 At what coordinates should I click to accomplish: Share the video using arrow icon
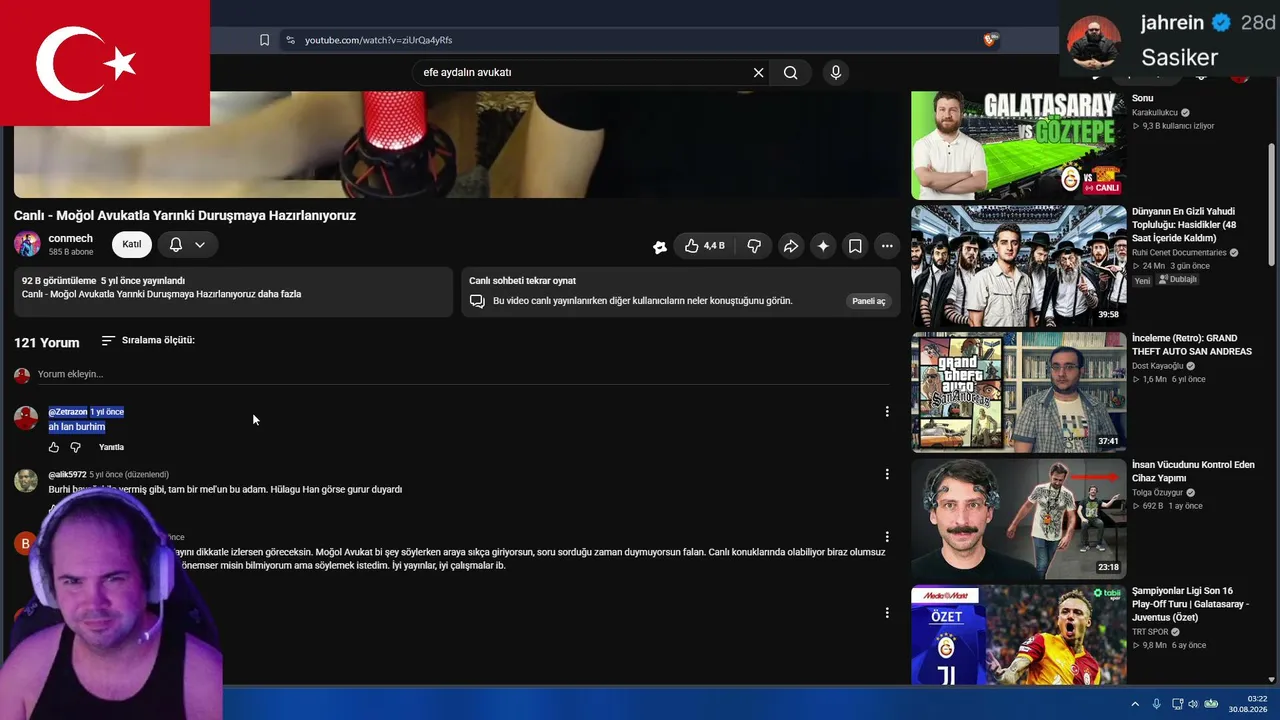tap(790, 245)
